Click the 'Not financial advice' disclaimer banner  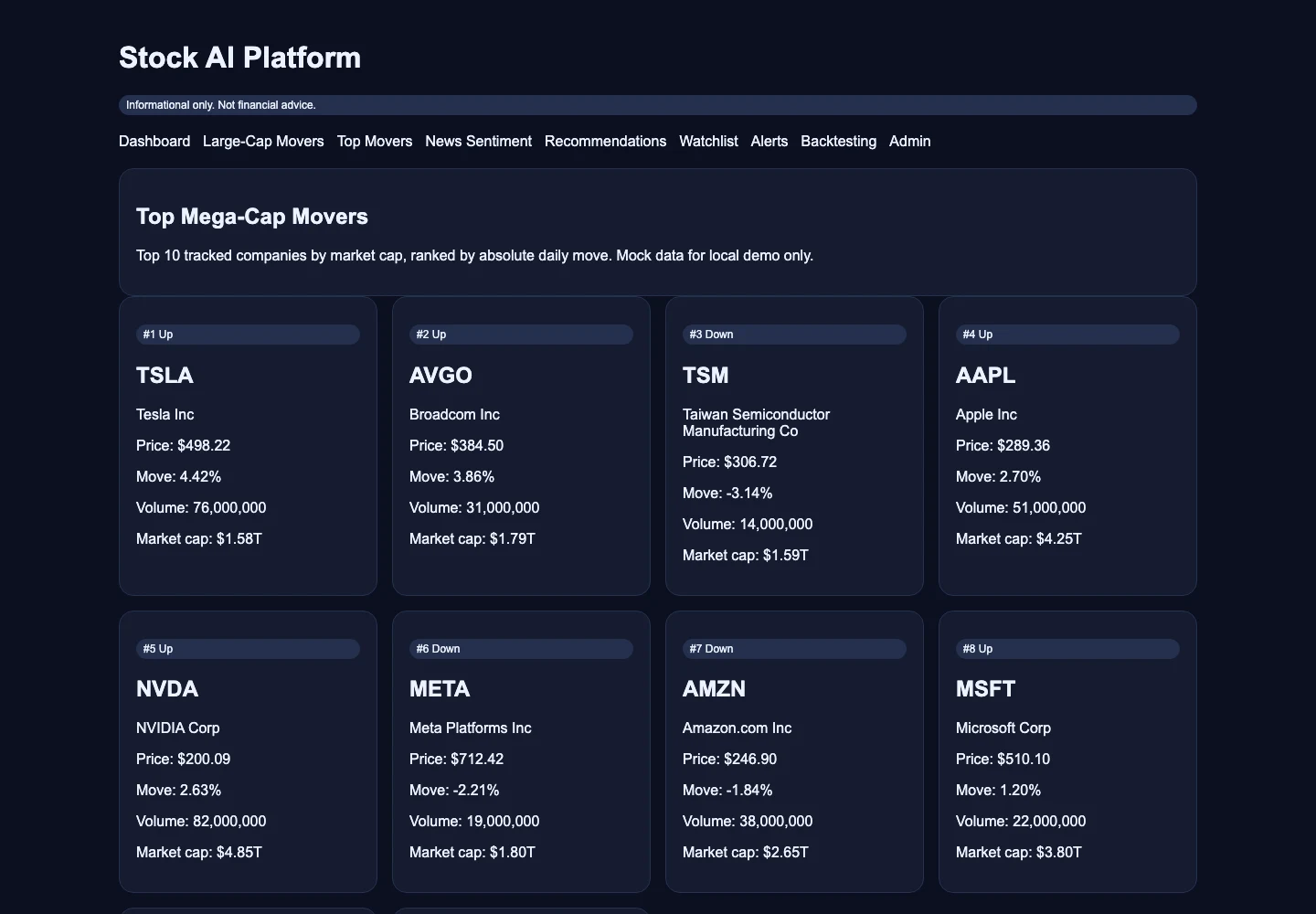click(x=658, y=105)
